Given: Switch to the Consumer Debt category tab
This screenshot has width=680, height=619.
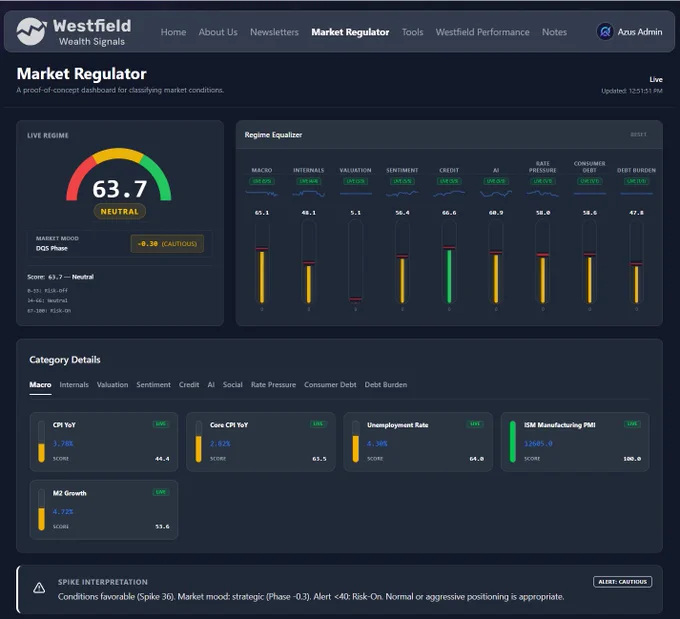Looking at the screenshot, I should (x=330, y=385).
